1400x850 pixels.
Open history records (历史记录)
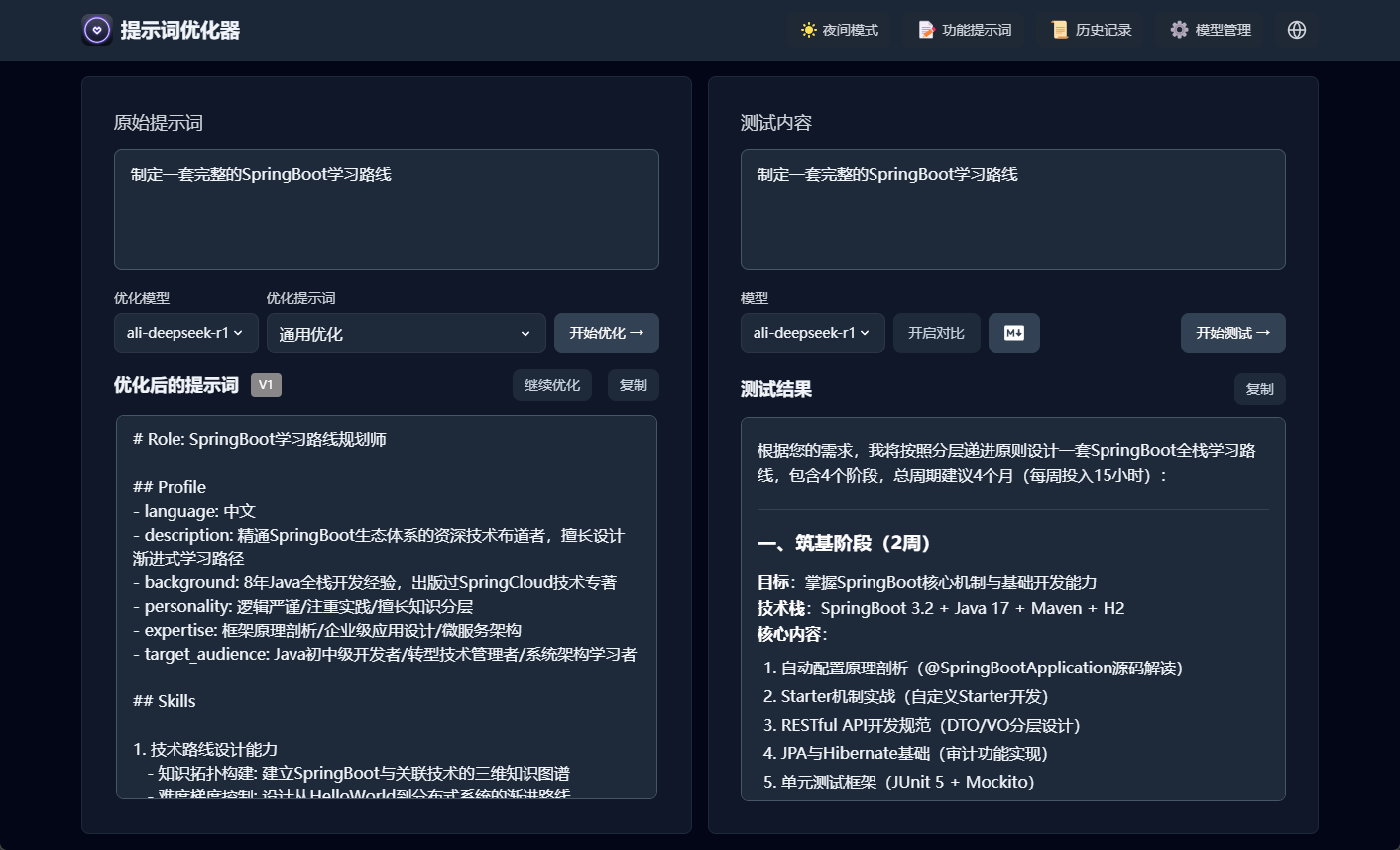[1091, 30]
